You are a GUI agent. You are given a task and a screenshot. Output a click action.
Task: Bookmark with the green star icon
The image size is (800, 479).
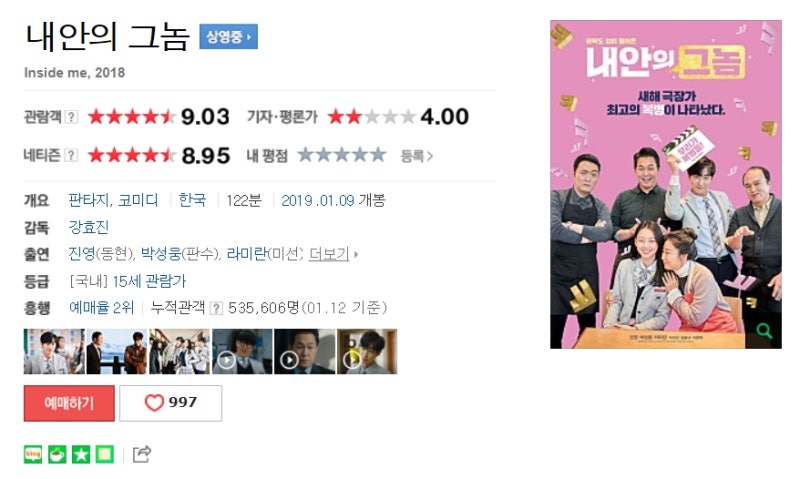(x=81, y=454)
